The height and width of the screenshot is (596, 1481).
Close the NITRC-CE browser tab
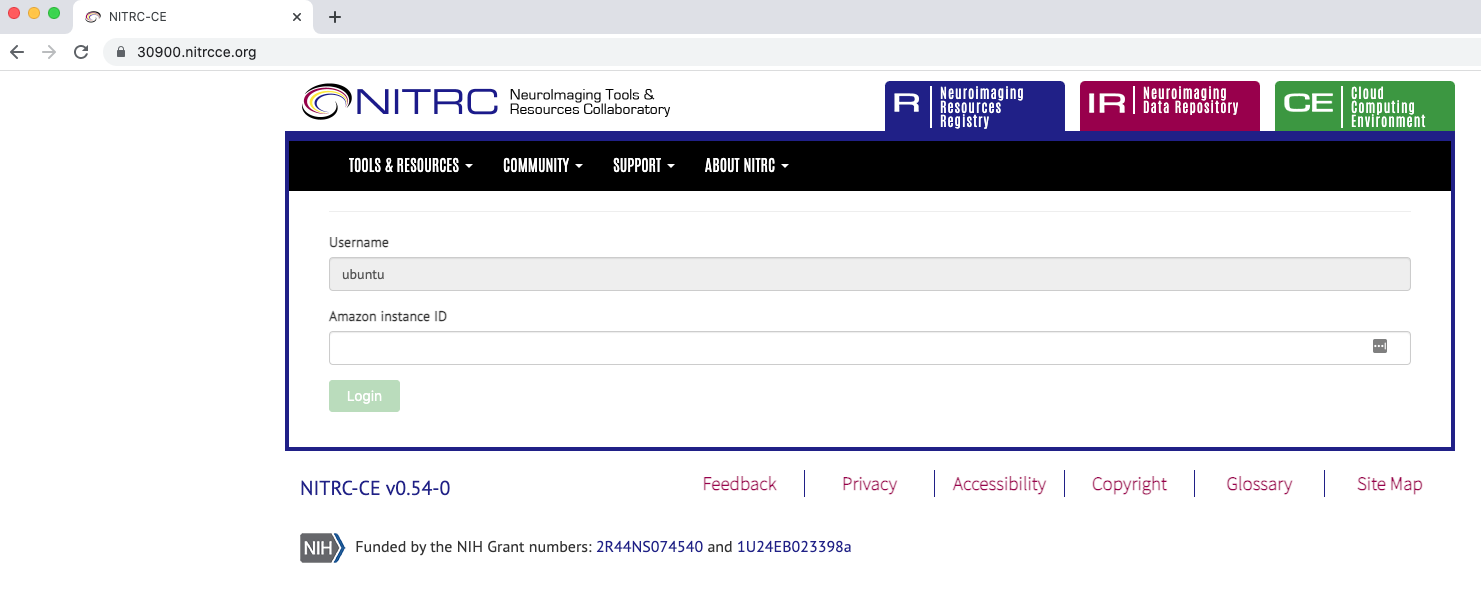(x=297, y=17)
